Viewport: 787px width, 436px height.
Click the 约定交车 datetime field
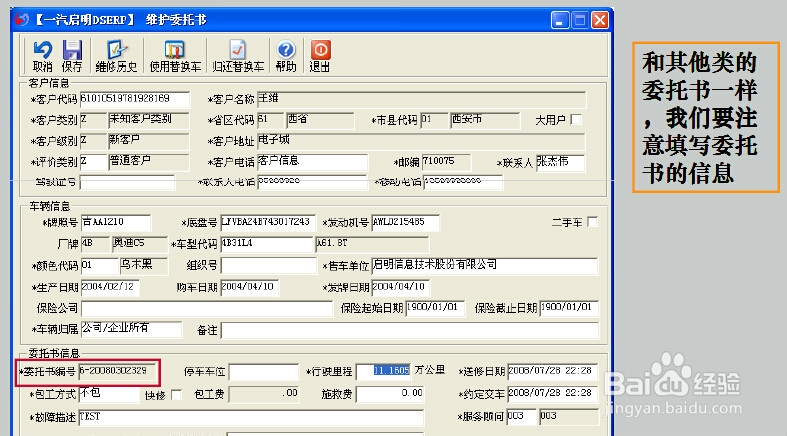pyautogui.click(x=553, y=394)
